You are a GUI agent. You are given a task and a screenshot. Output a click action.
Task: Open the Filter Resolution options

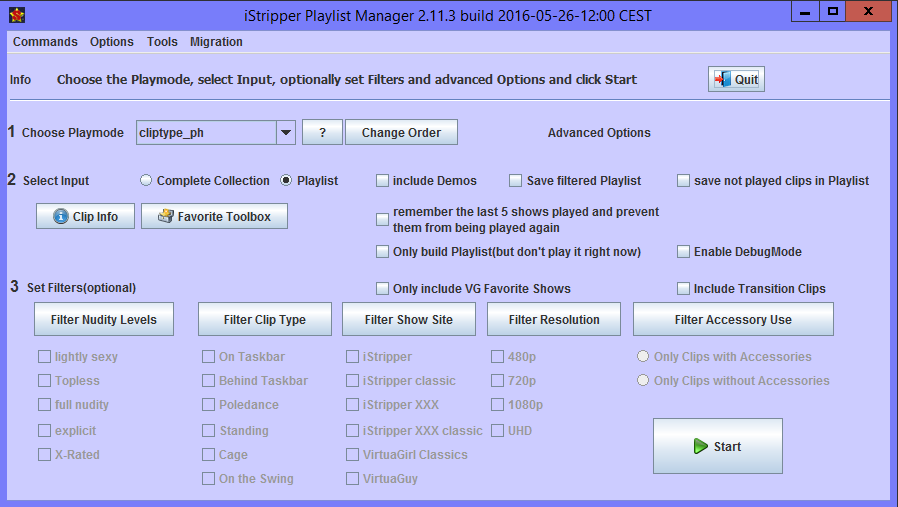click(x=554, y=320)
